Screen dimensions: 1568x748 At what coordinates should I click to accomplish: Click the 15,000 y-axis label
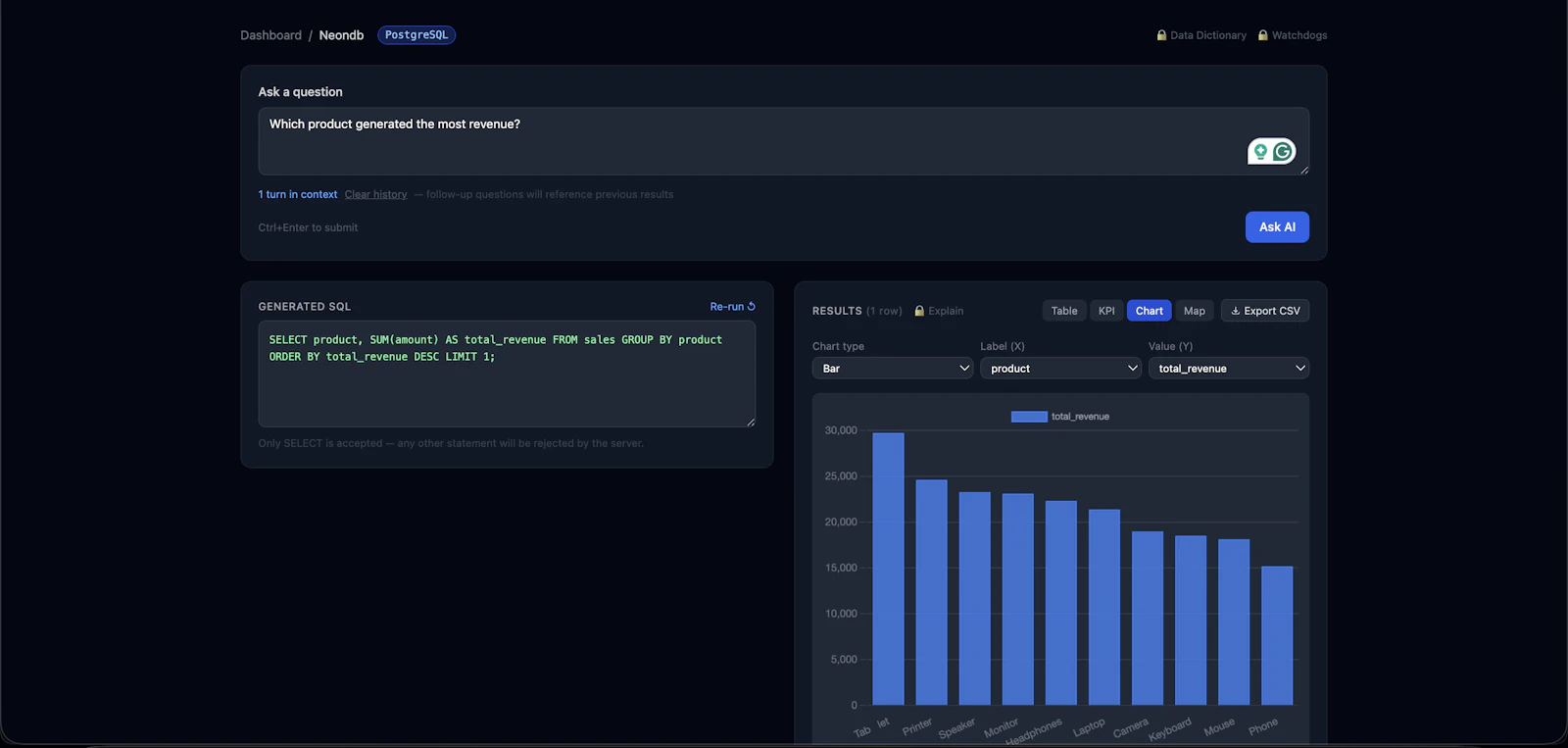tap(841, 568)
